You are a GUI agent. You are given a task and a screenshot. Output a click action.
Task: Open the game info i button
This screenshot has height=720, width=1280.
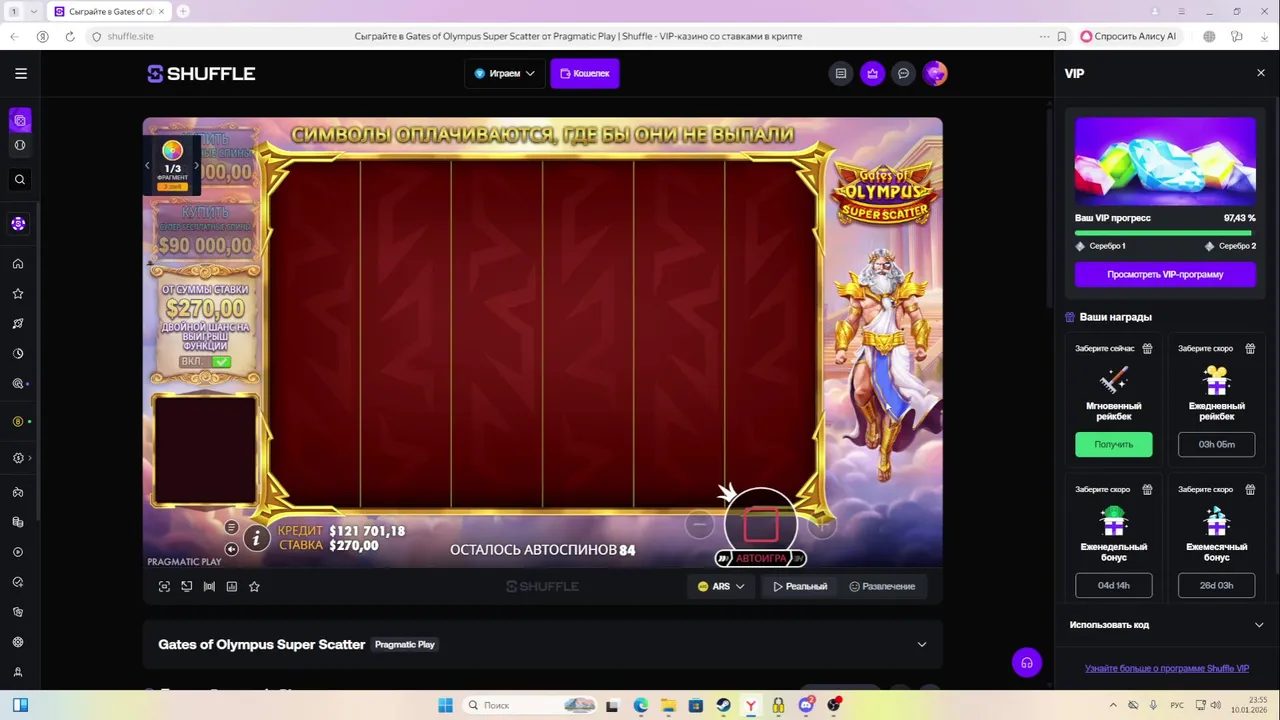click(x=256, y=538)
